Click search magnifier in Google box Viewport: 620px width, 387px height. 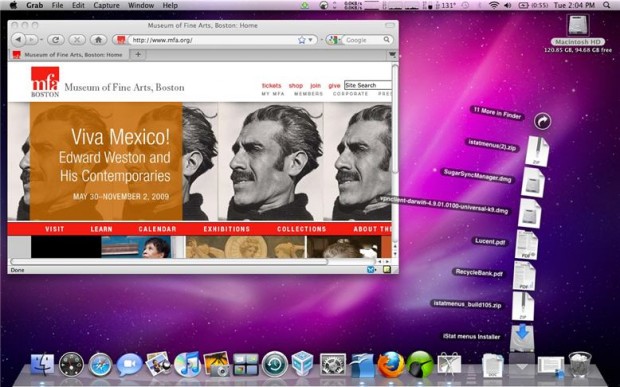pyautogui.click(x=387, y=40)
